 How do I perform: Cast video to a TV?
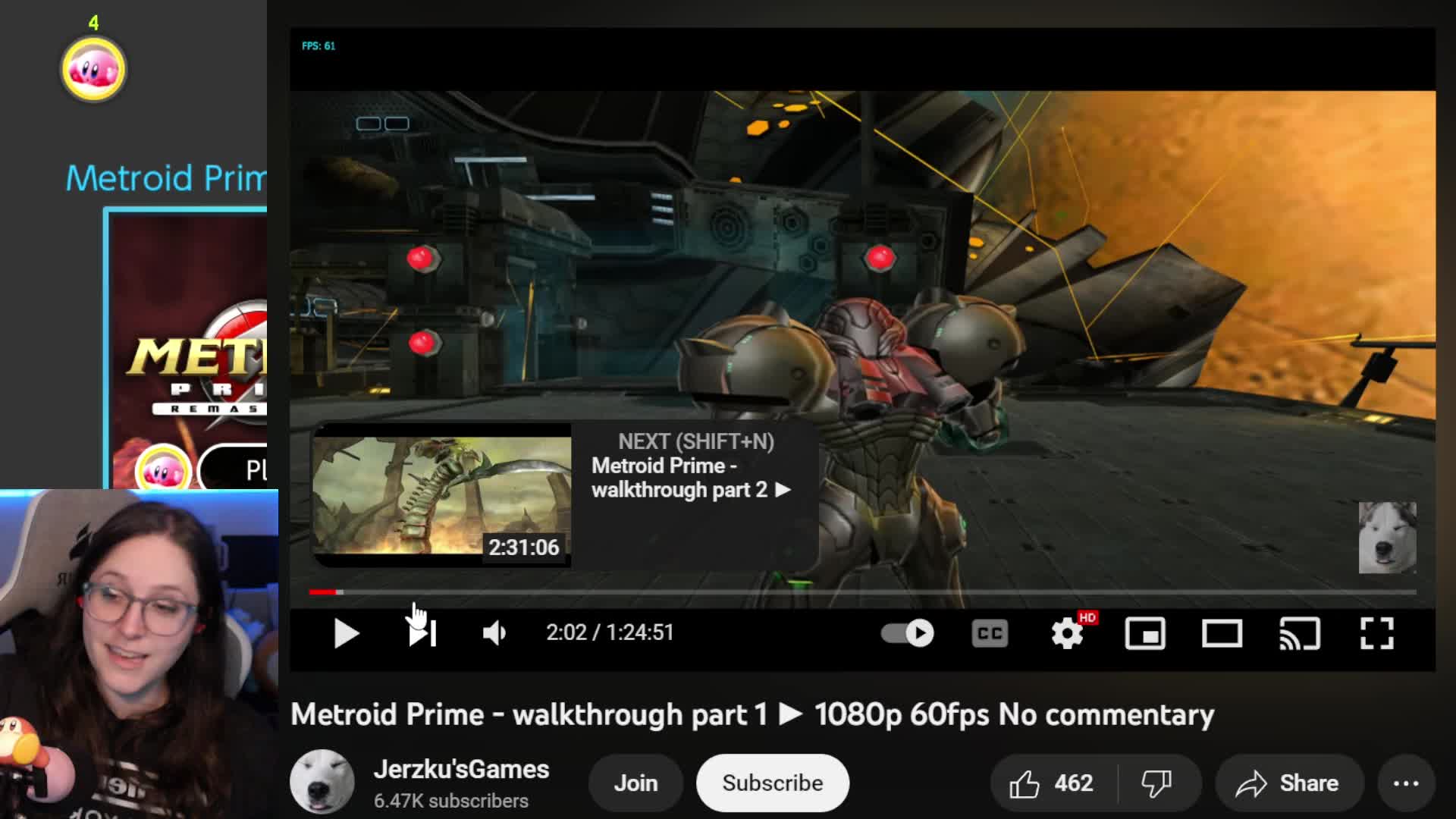click(1300, 633)
